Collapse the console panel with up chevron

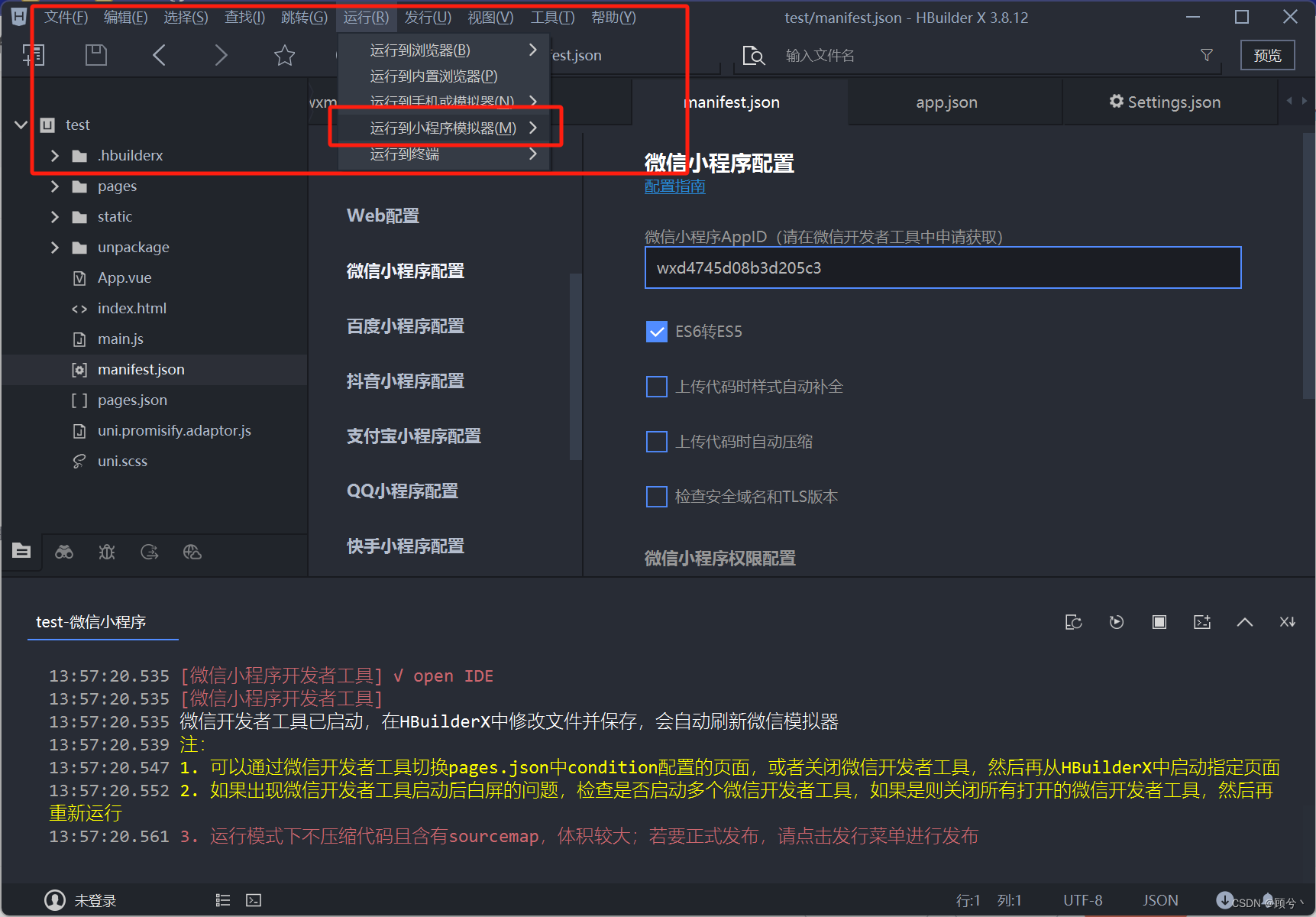coord(1245,622)
